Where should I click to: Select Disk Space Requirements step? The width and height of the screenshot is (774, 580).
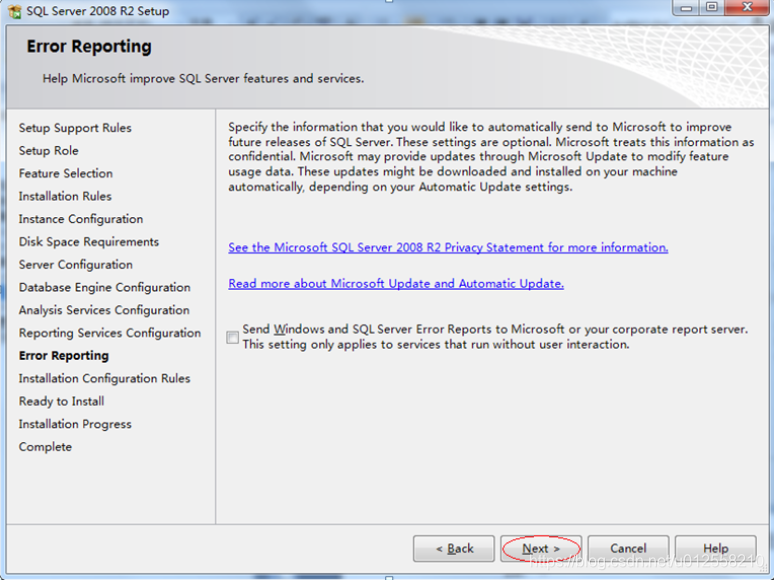pyautogui.click(x=89, y=241)
